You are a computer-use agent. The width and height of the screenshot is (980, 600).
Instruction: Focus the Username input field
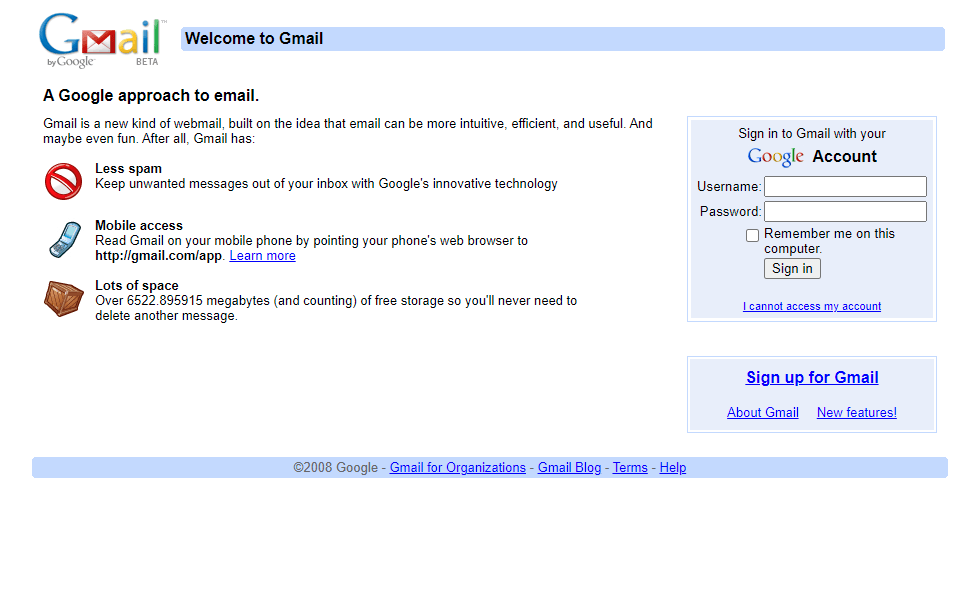(845, 186)
